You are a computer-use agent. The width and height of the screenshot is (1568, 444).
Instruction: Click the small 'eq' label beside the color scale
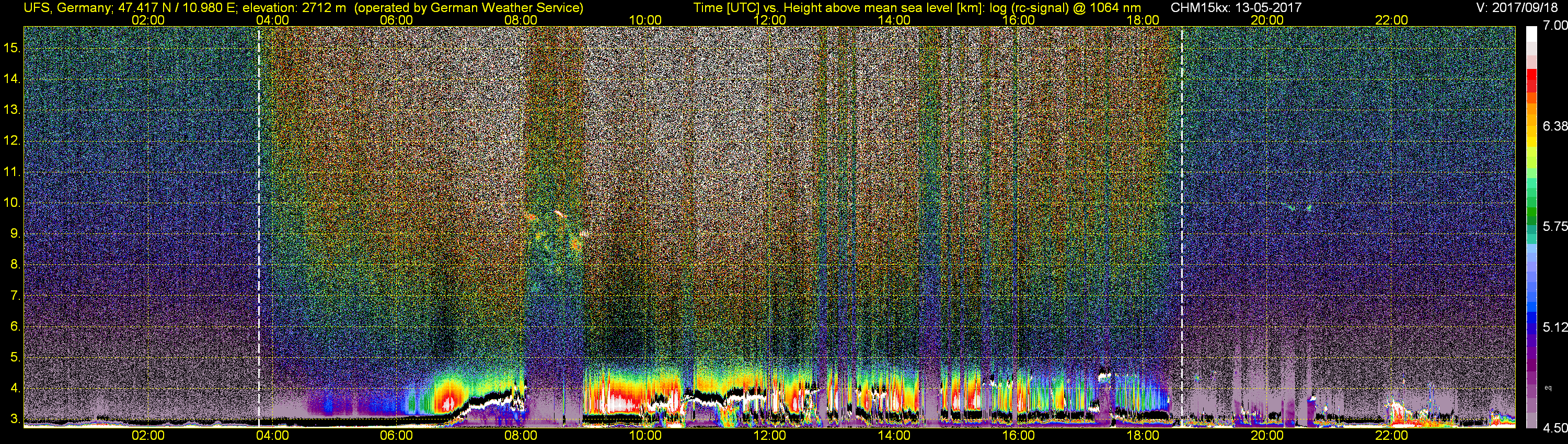click(1548, 388)
